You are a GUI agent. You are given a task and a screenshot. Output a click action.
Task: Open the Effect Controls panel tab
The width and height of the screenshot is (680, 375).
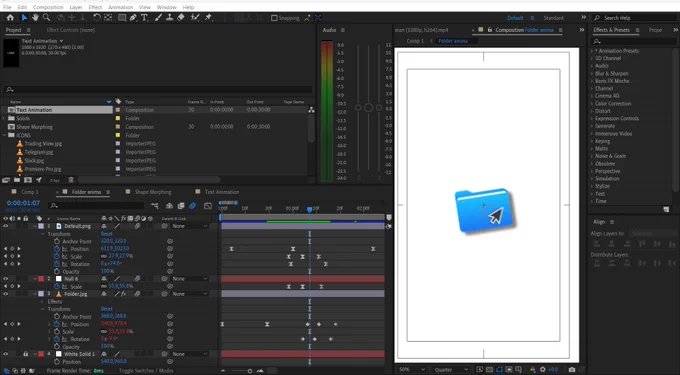[71, 30]
